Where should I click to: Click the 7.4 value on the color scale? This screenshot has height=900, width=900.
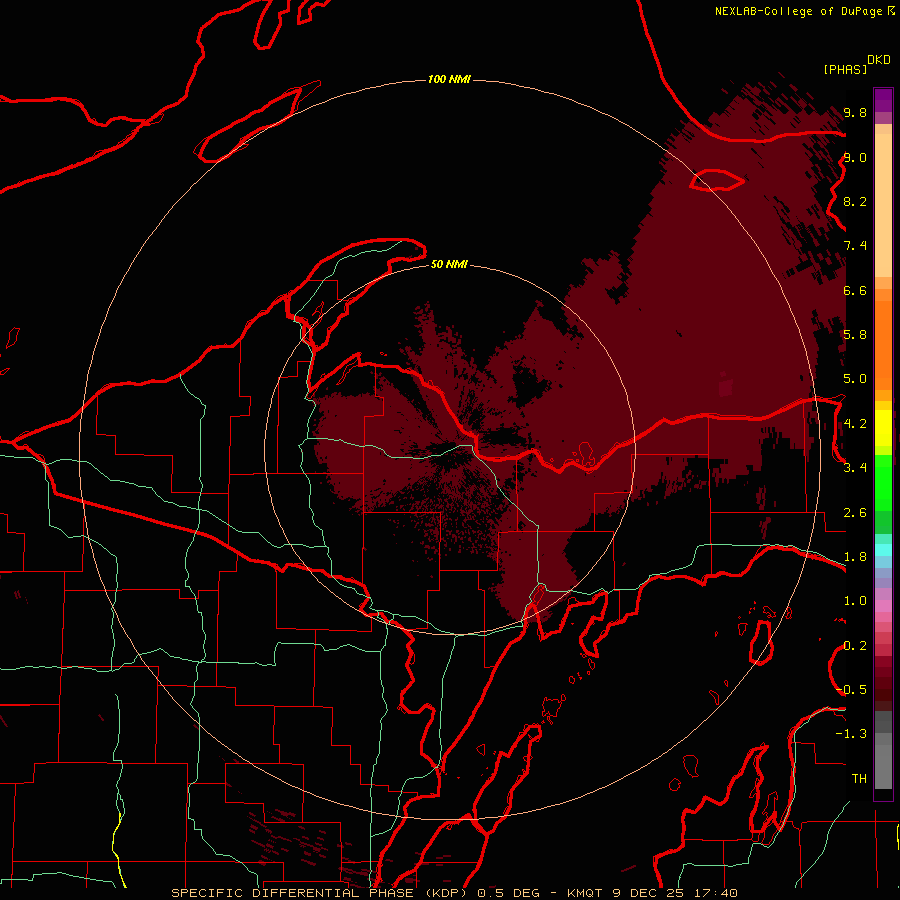(855, 246)
